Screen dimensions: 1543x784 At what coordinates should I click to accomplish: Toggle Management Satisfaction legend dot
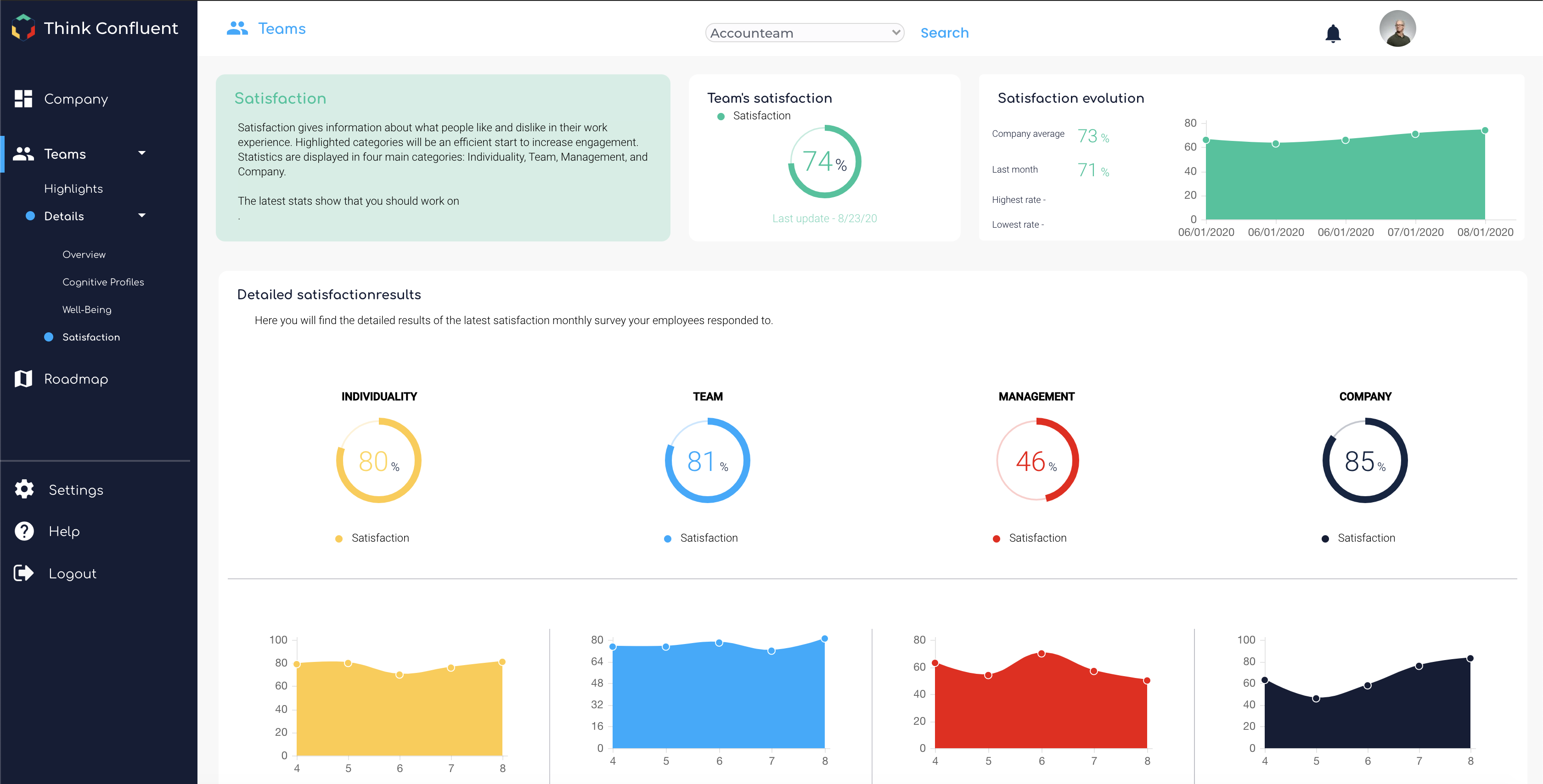[997, 538]
